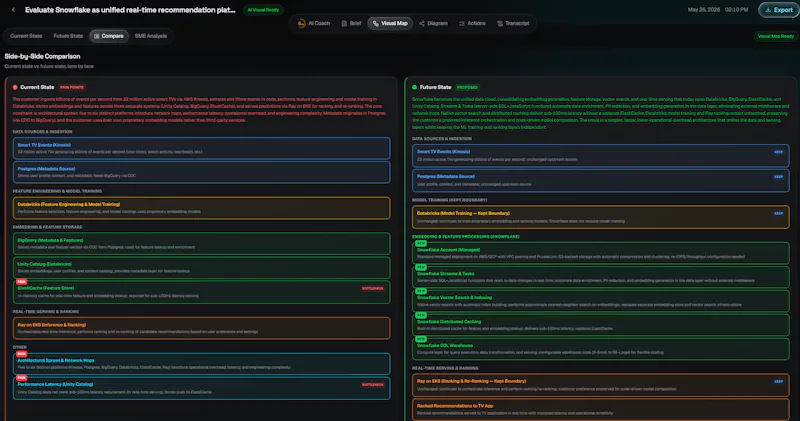
Task: Click the session title Evaluate Snowflake
Action: tap(130, 10)
